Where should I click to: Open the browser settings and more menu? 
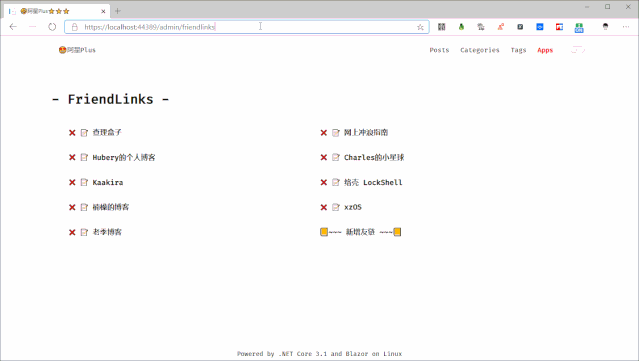click(626, 27)
